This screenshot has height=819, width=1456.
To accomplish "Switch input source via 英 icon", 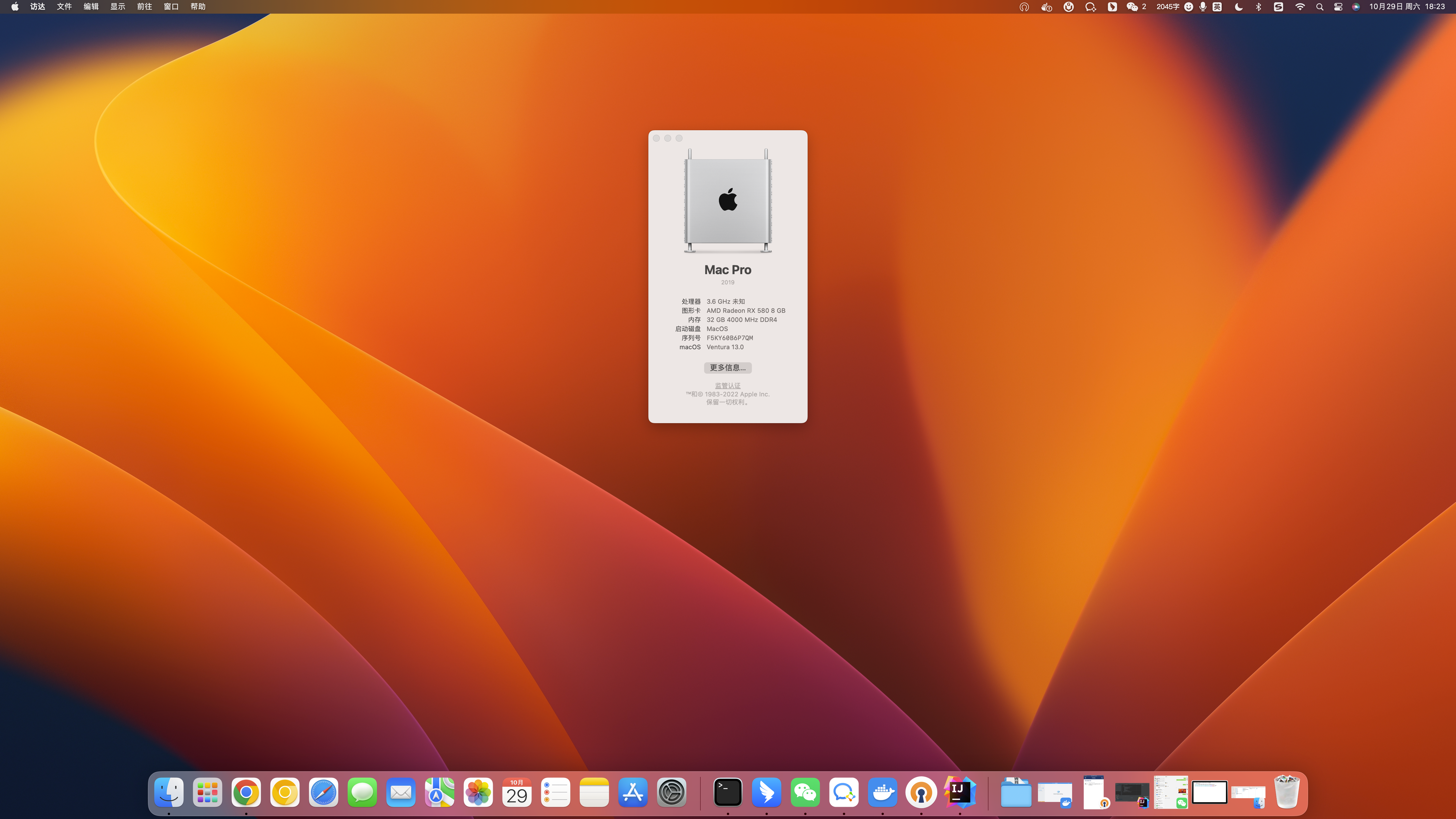I will (x=1217, y=7).
